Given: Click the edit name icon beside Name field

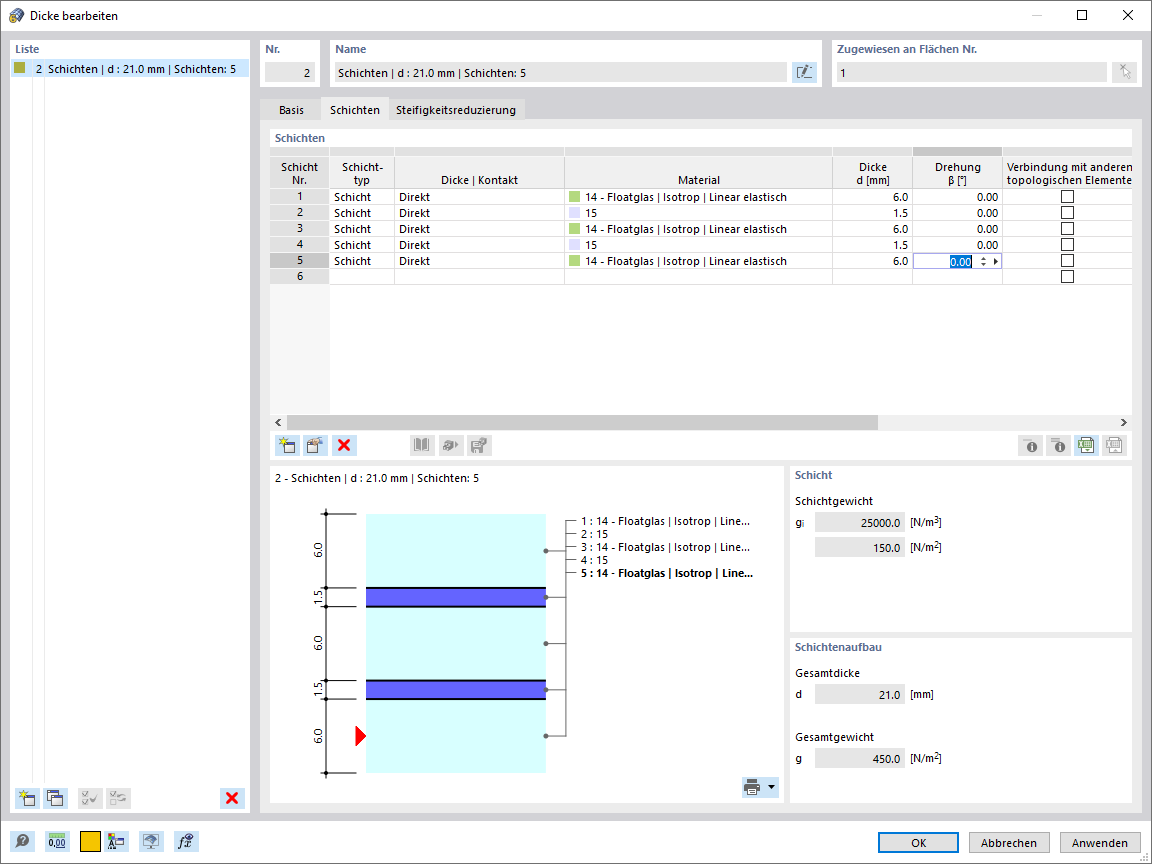Looking at the screenshot, I should [804, 73].
